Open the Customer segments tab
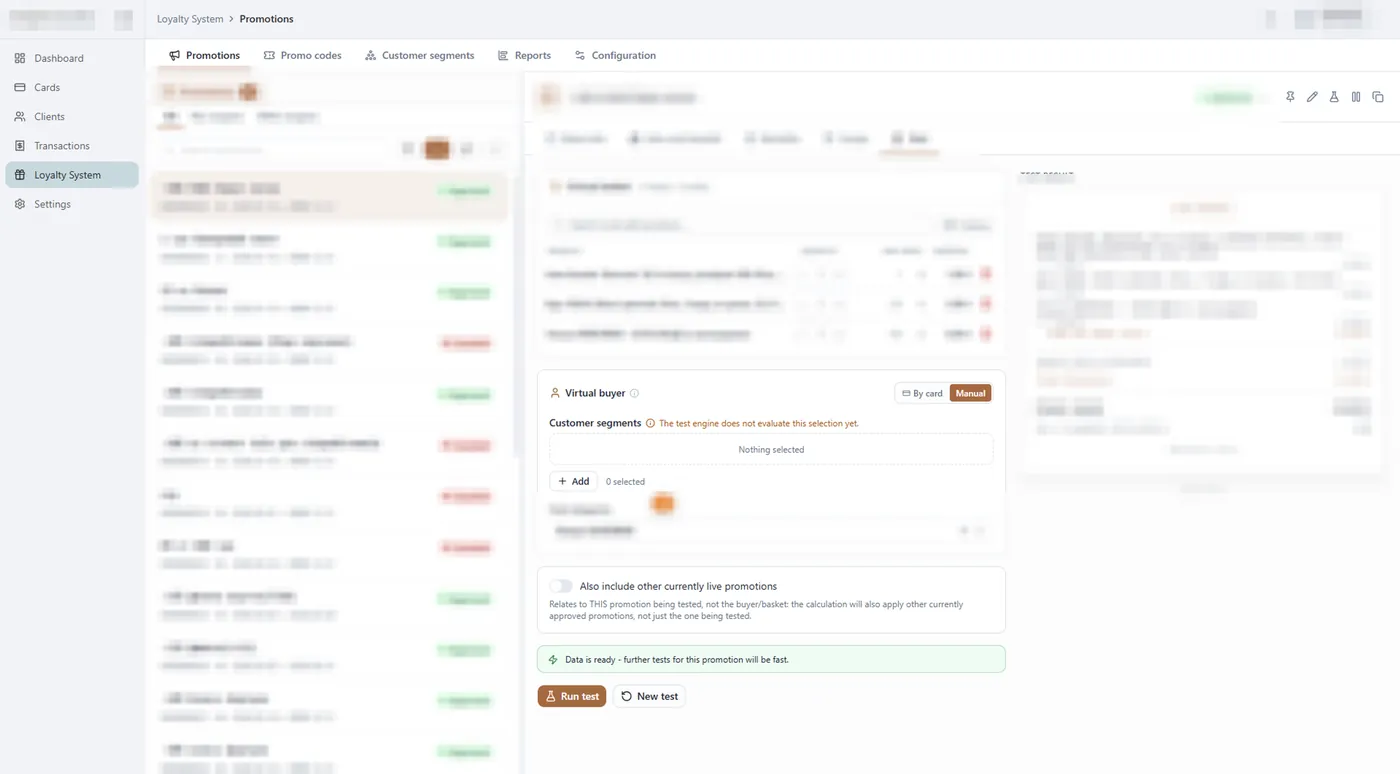 (419, 56)
